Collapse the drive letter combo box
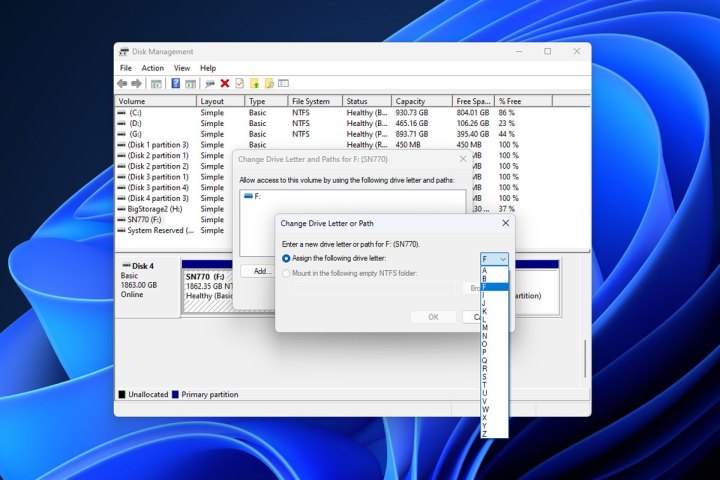Image resolution: width=720 pixels, height=480 pixels. [x=502, y=258]
